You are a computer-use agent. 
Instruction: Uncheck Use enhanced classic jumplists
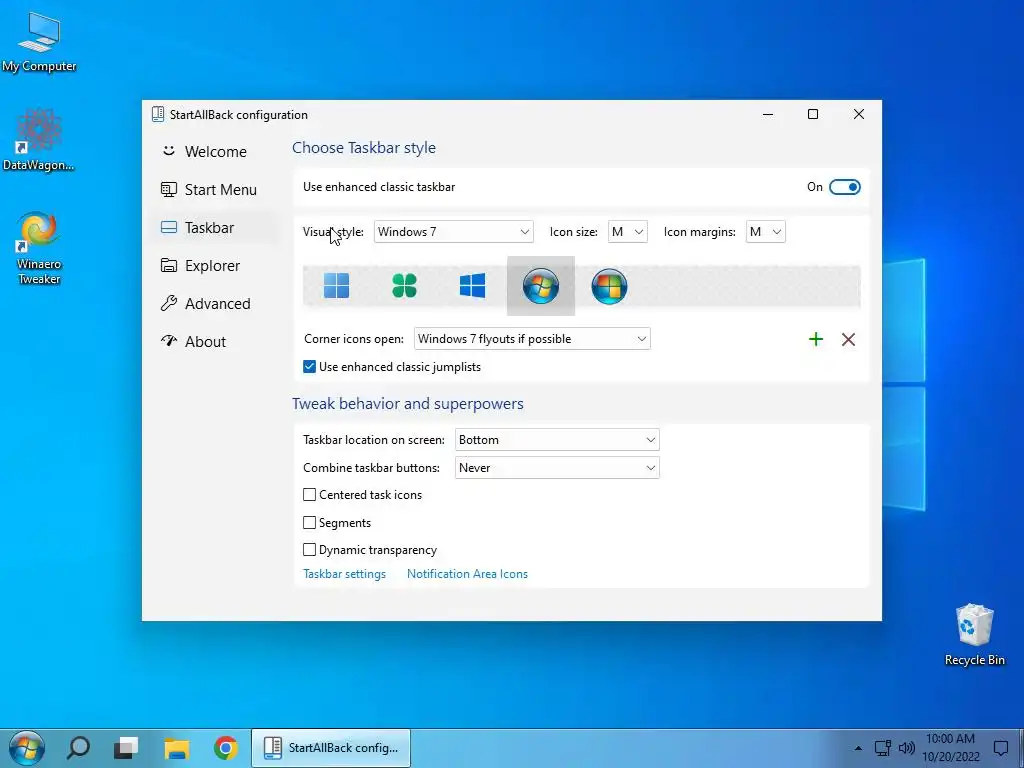[310, 367]
